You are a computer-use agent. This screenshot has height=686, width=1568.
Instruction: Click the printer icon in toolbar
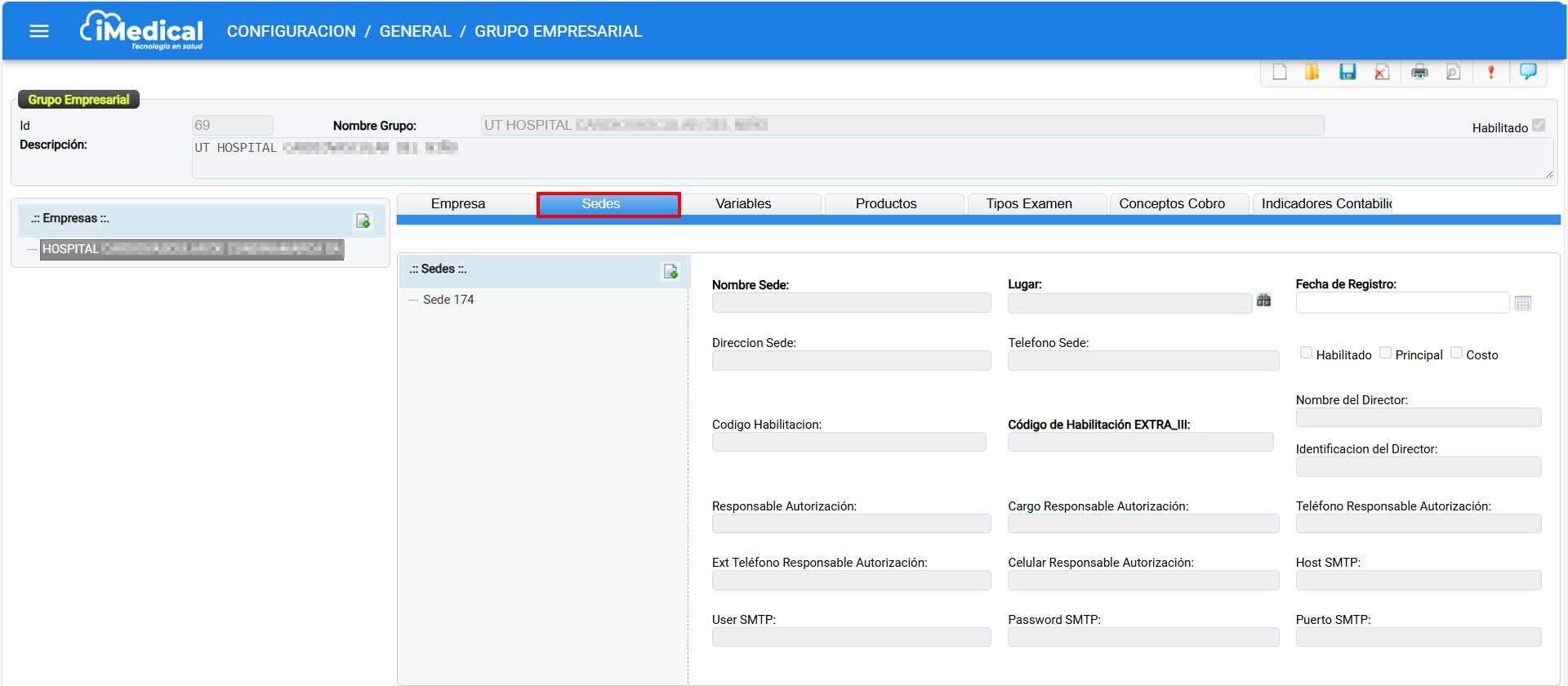(x=1420, y=73)
